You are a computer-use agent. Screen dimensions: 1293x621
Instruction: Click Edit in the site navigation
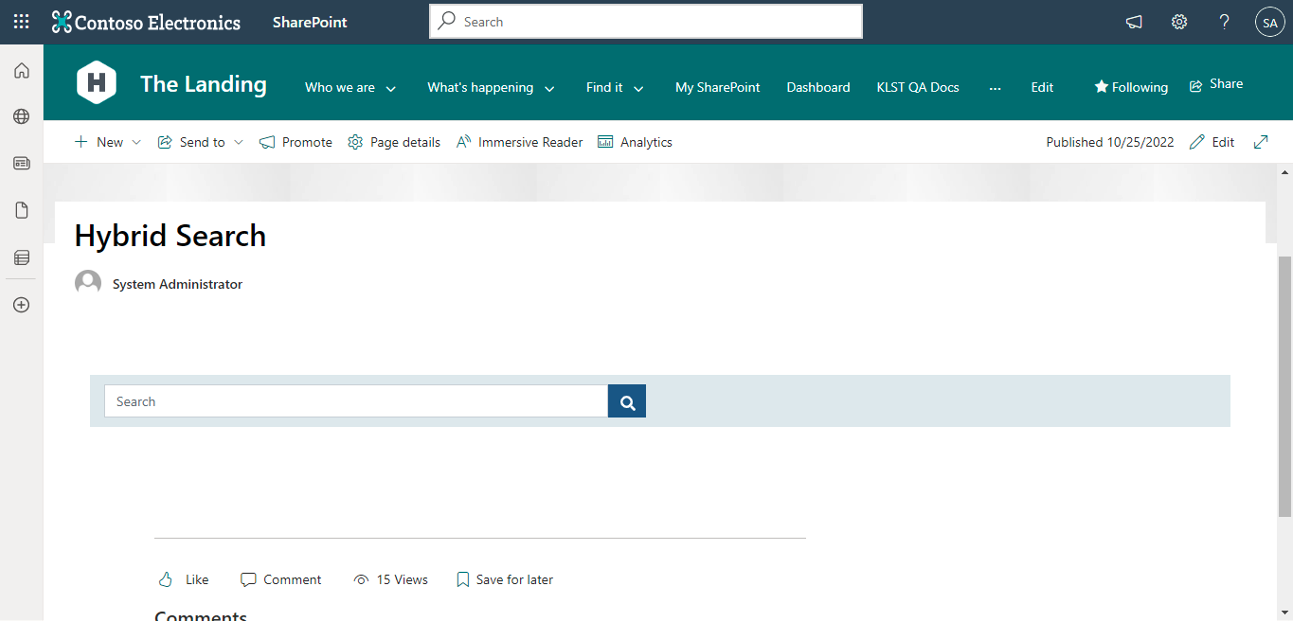click(1042, 88)
